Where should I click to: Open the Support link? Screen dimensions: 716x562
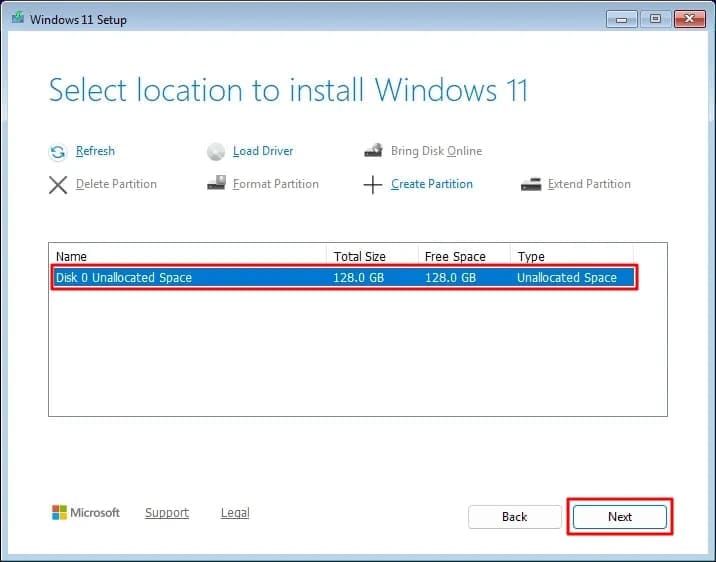pyautogui.click(x=167, y=513)
